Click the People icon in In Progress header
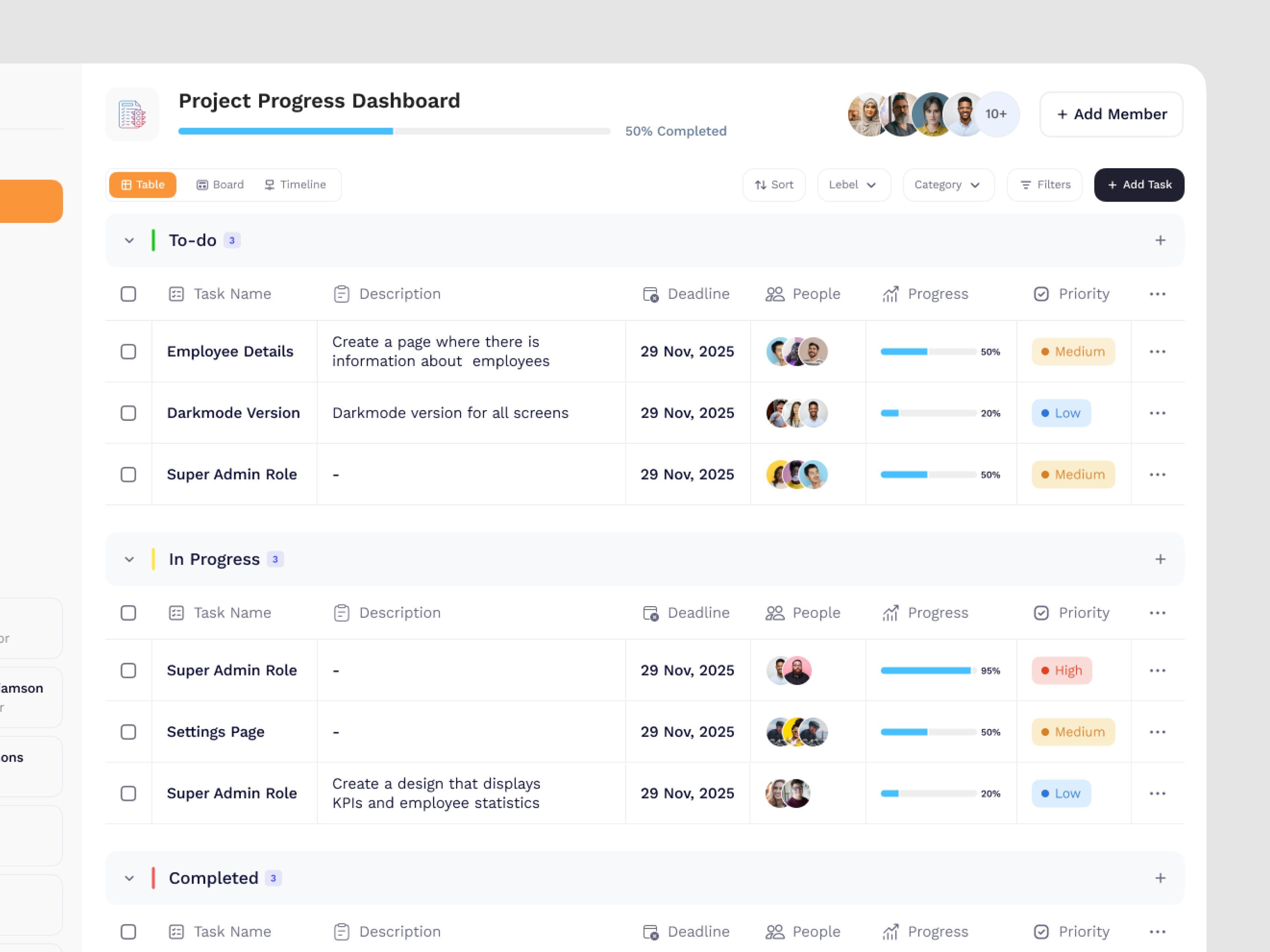Image resolution: width=1270 pixels, height=952 pixels. click(775, 613)
